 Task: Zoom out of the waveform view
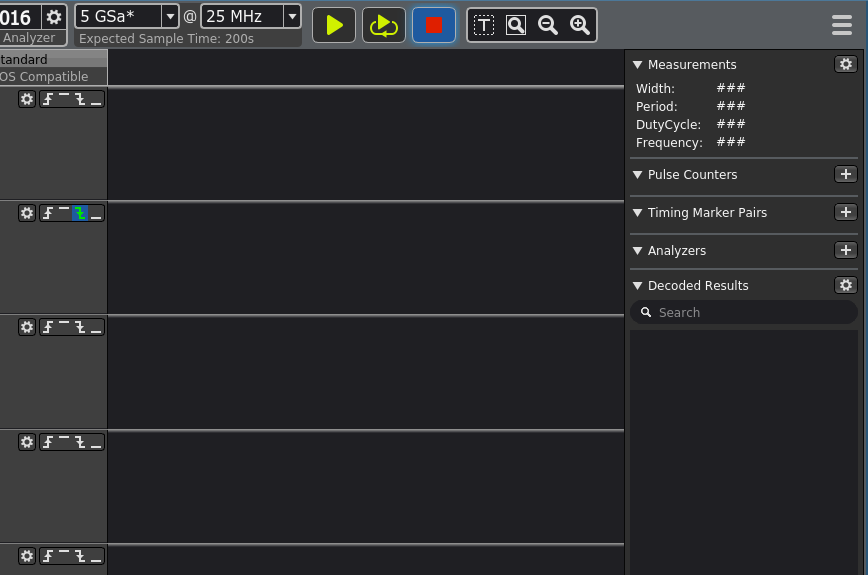(548, 25)
